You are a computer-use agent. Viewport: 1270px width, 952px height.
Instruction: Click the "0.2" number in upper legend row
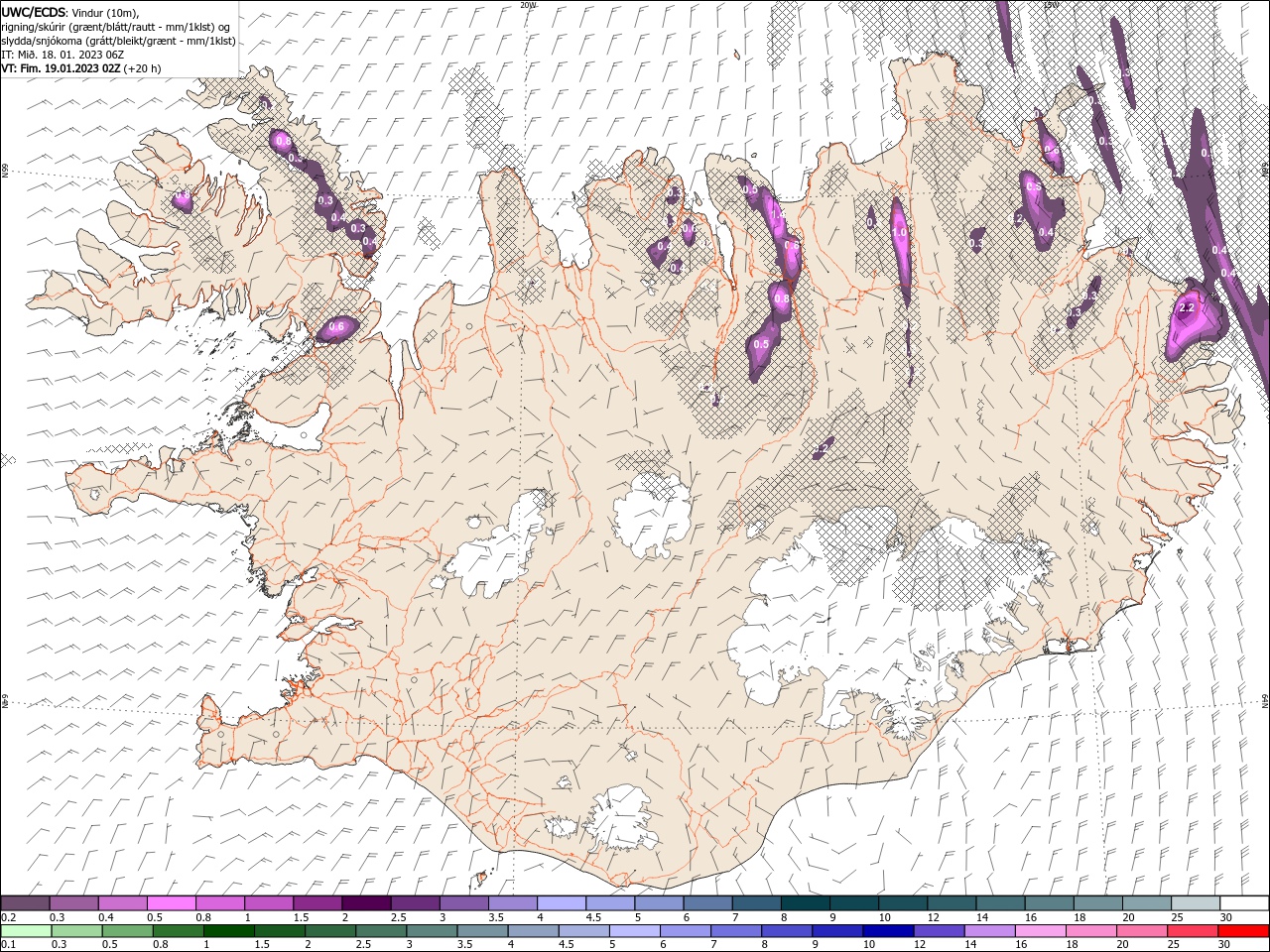(x=9, y=917)
